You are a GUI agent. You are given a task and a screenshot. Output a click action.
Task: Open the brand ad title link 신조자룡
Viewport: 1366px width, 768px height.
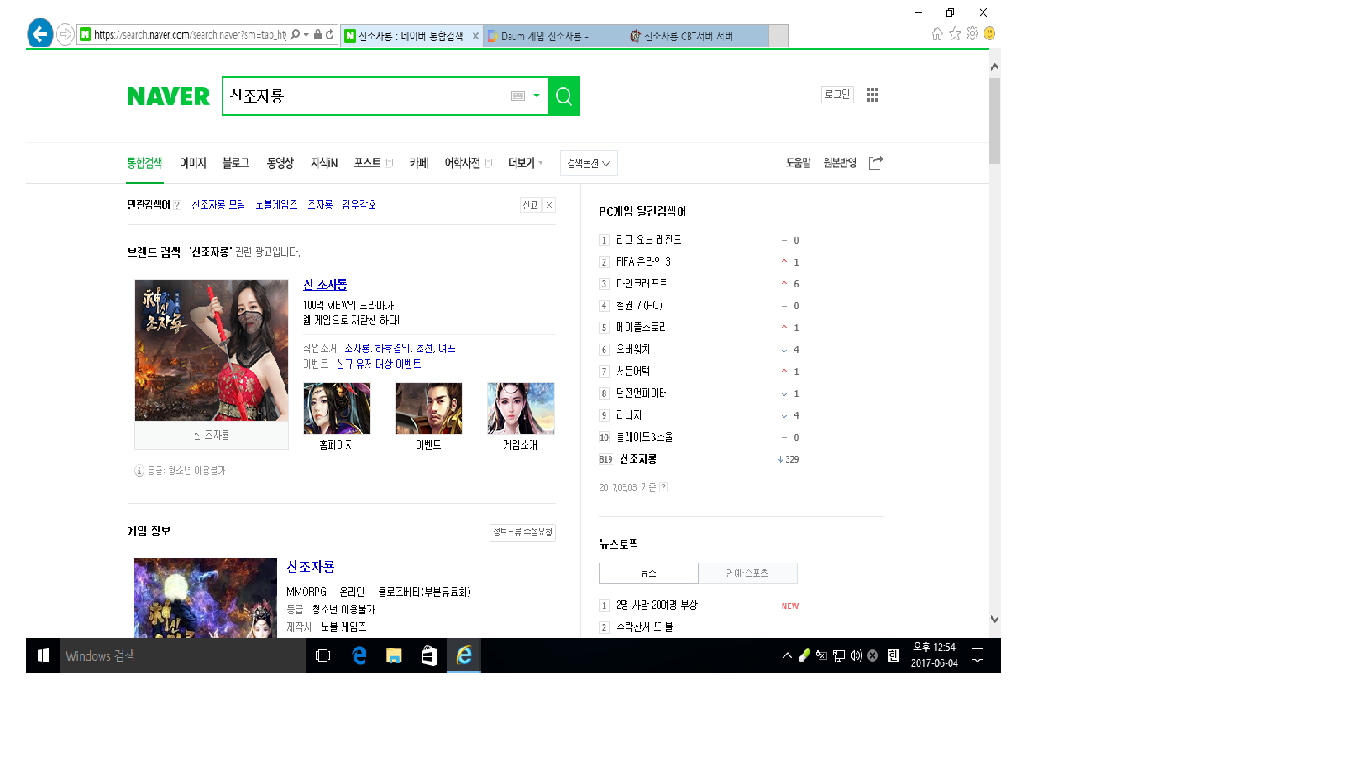[325, 285]
